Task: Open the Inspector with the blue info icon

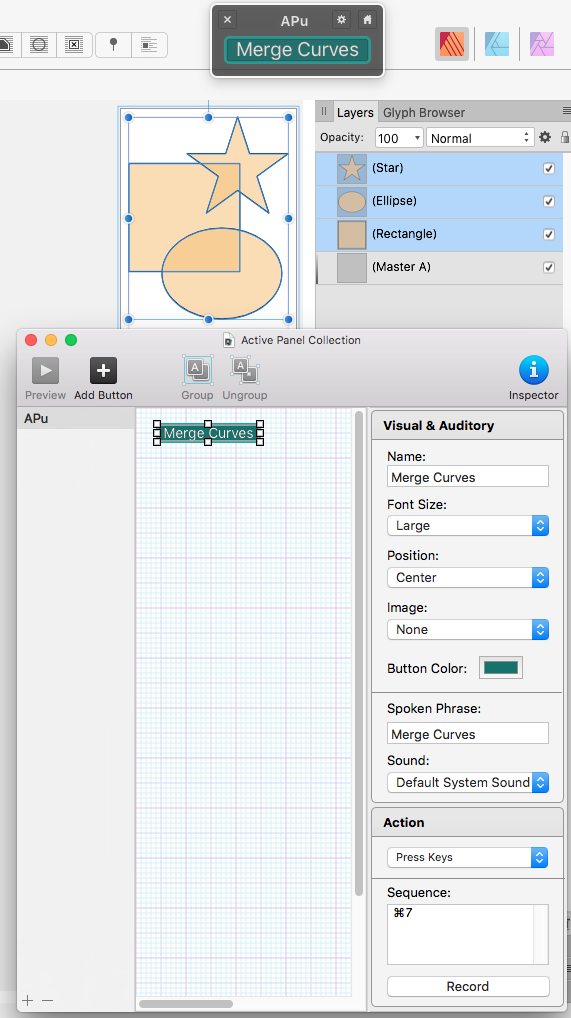Action: 533,370
